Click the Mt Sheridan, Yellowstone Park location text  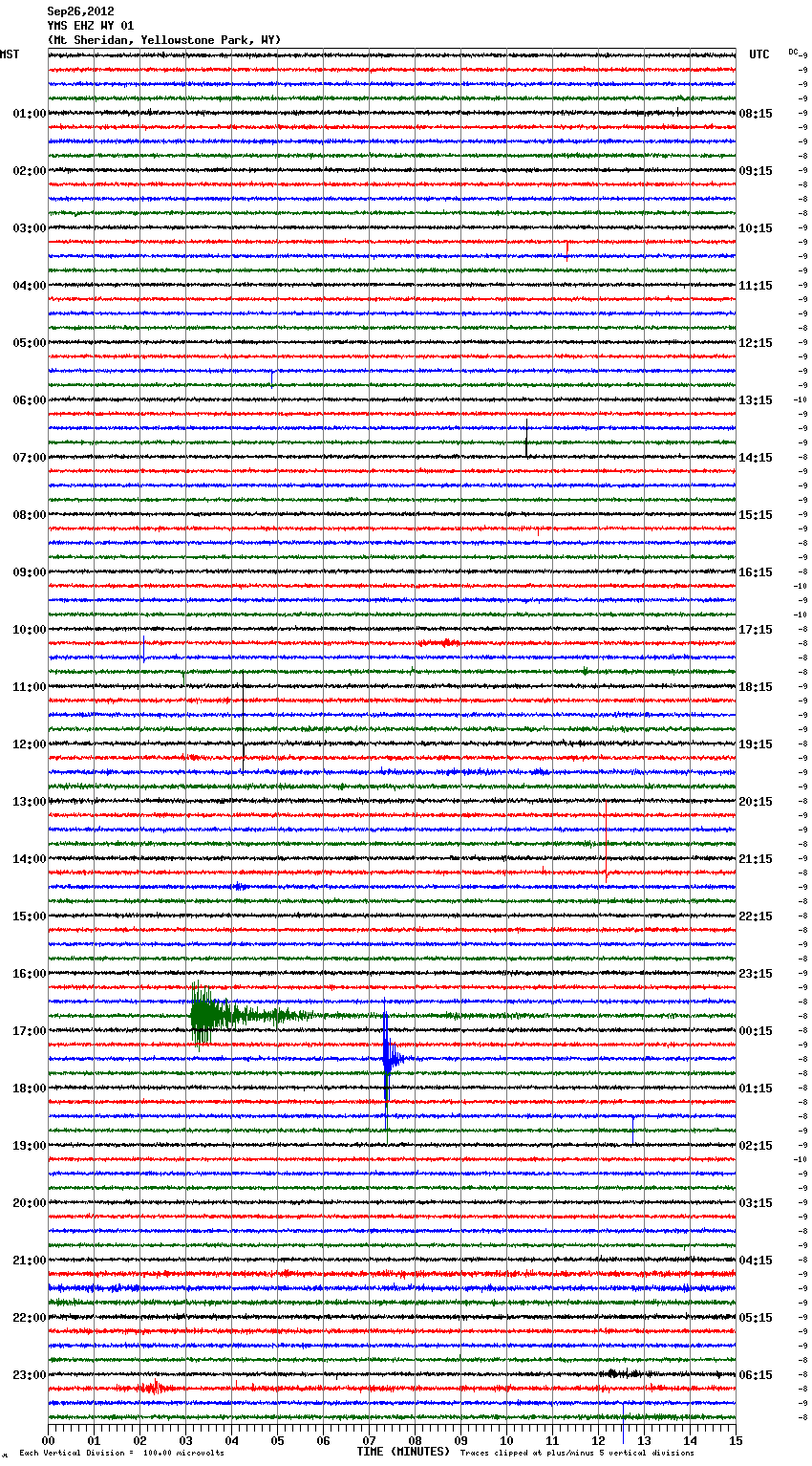(x=164, y=40)
